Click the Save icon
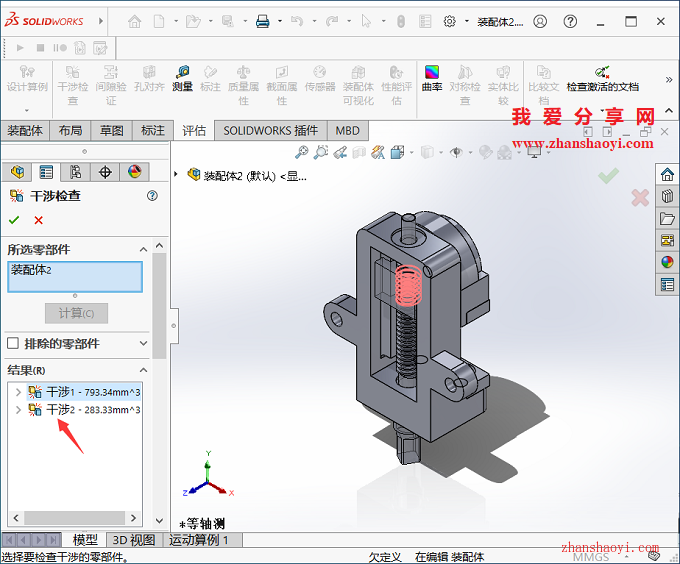This screenshot has height=564, width=680. tap(228, 21)
